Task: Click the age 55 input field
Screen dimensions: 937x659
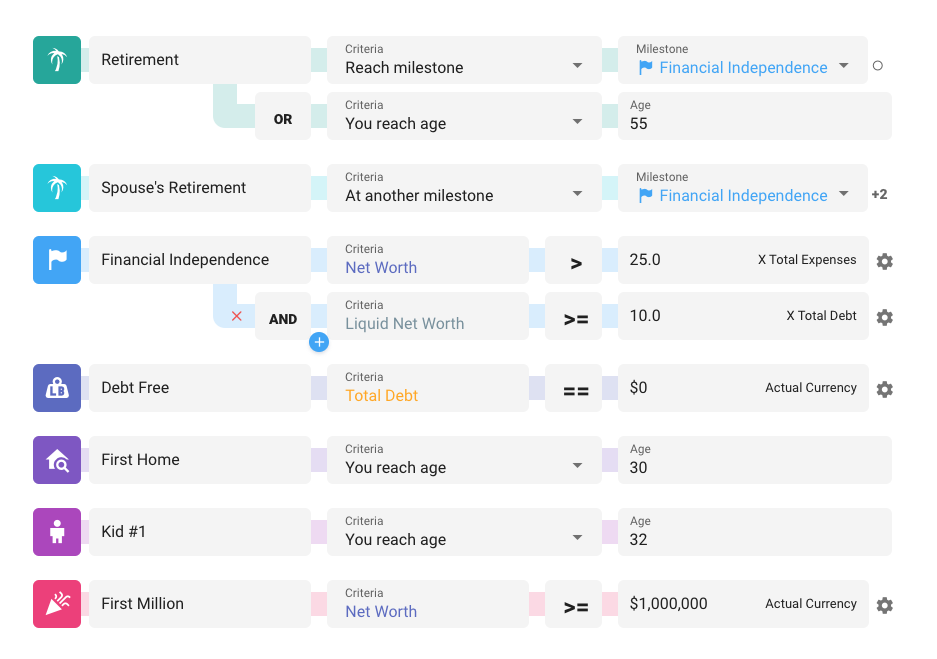Action: (x=755, y=117)
